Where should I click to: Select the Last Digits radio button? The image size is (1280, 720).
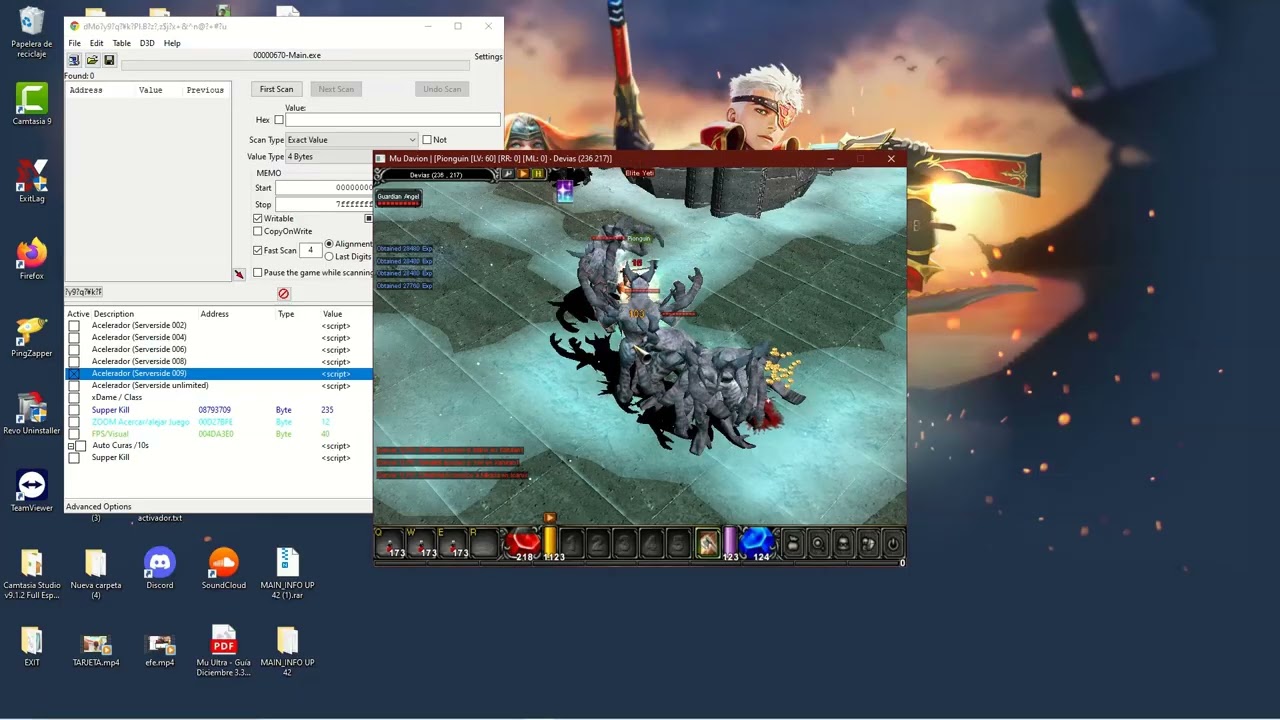329,257
